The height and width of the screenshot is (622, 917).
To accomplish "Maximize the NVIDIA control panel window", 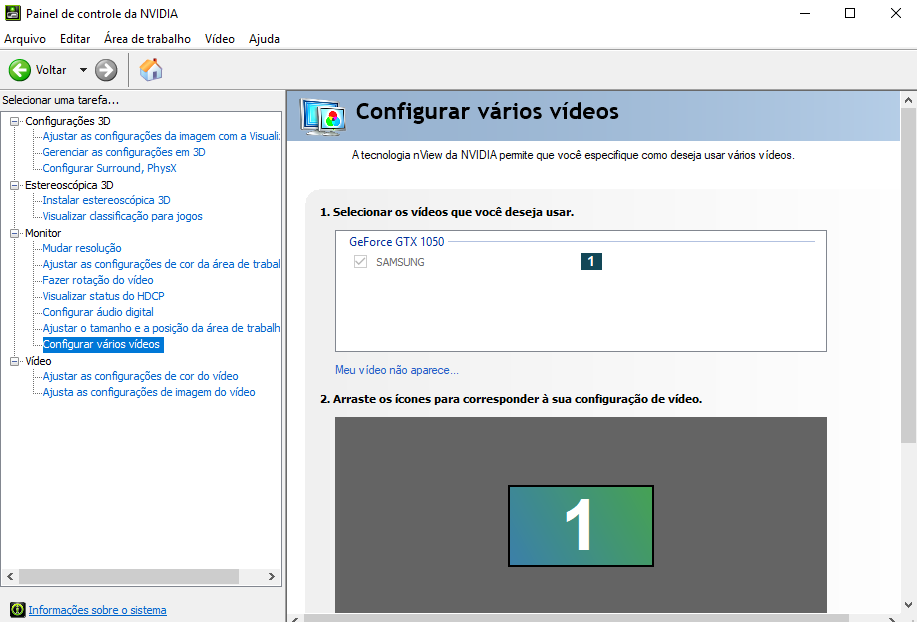I will pyautogui.click(x=850, y=13).
